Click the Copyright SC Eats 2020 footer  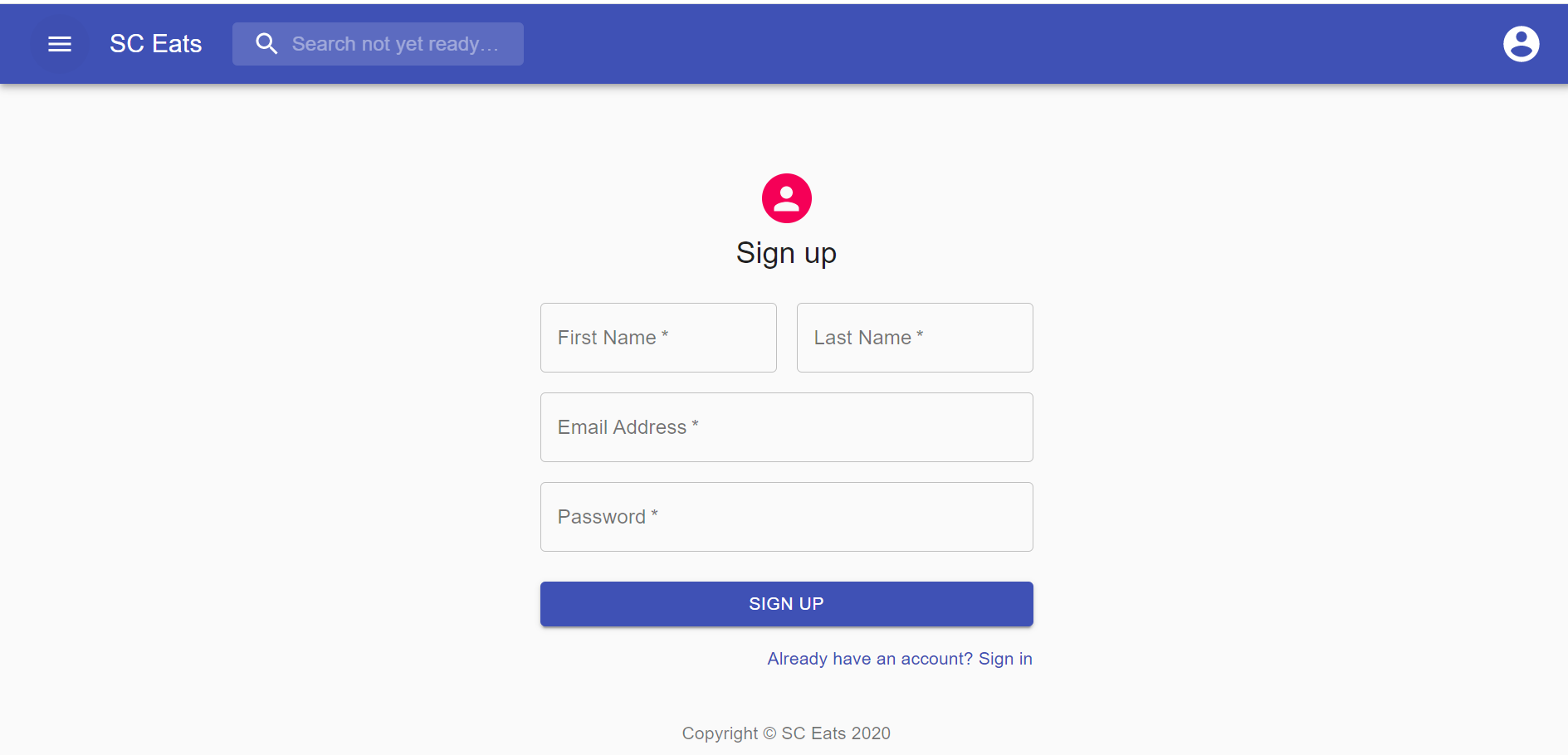pos(786,733)
